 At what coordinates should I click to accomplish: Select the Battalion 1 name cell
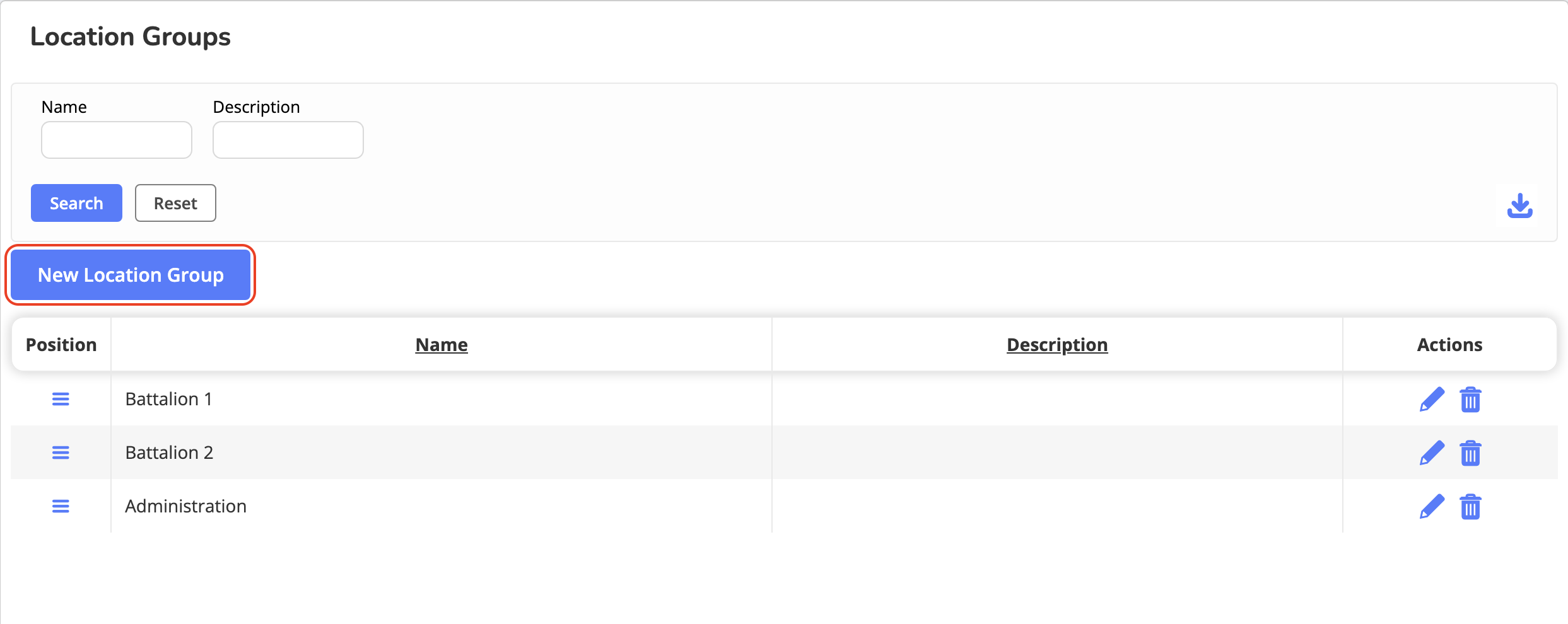click(x=169, y=399)
